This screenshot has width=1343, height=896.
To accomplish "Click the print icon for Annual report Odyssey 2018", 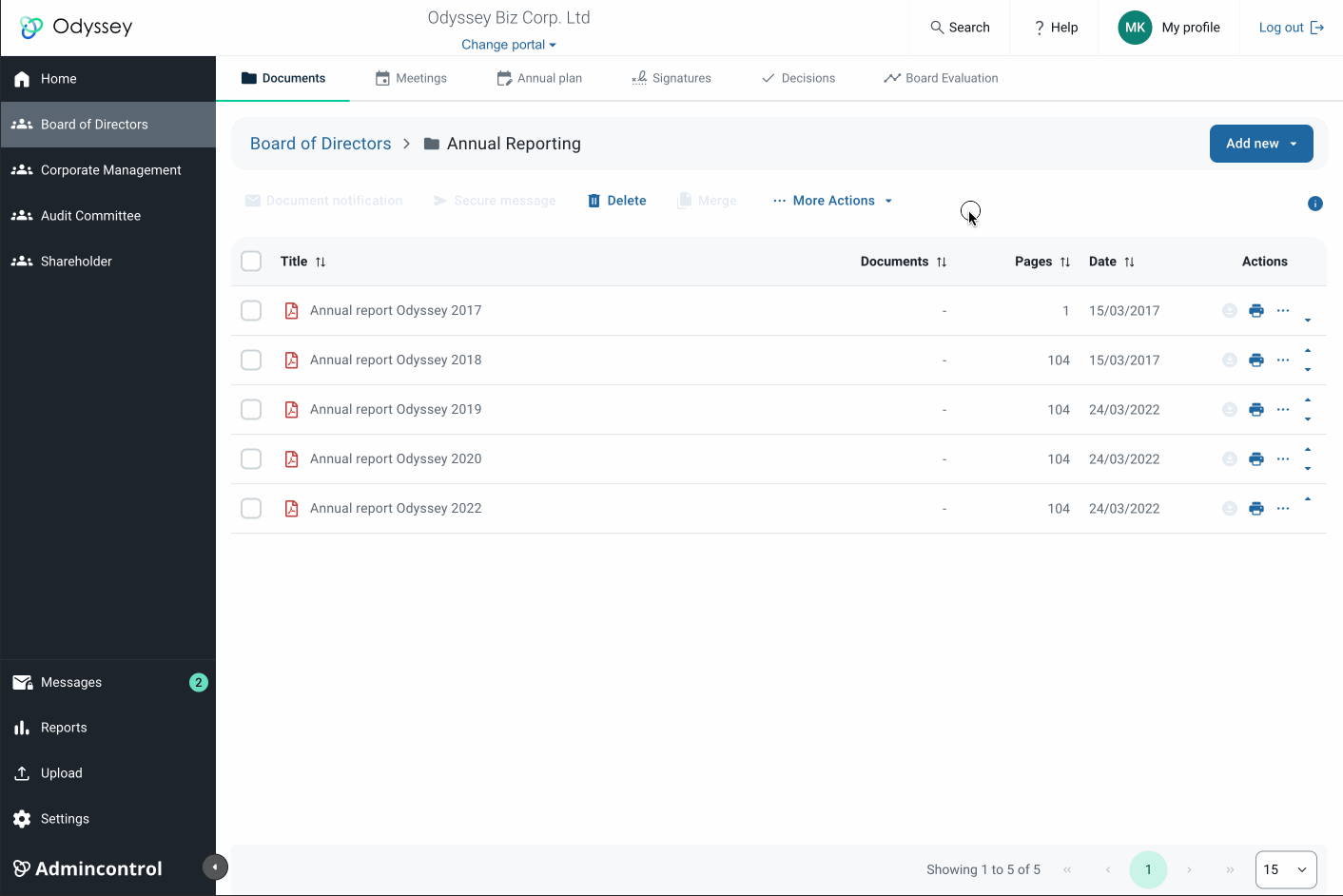I will click(x=1256, y=360).
